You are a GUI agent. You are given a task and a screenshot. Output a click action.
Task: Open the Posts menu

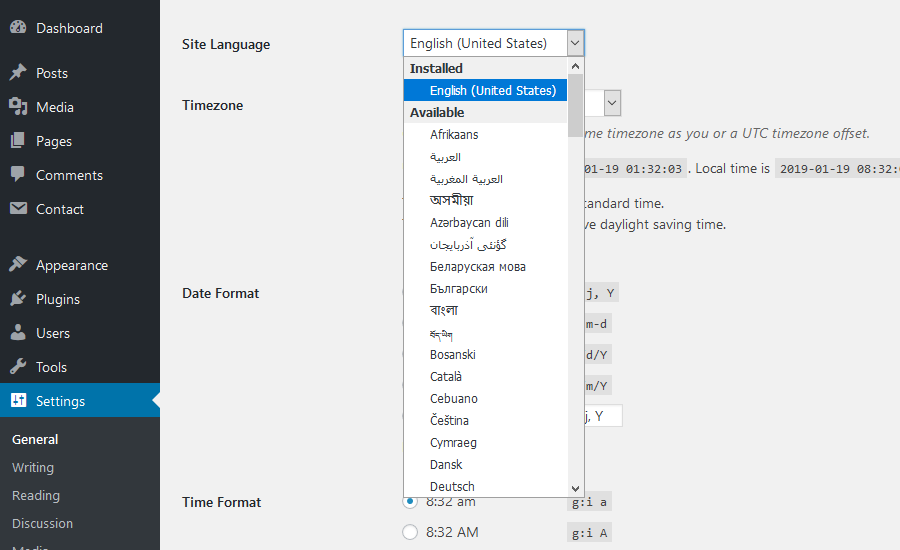[x=52, y=73]
